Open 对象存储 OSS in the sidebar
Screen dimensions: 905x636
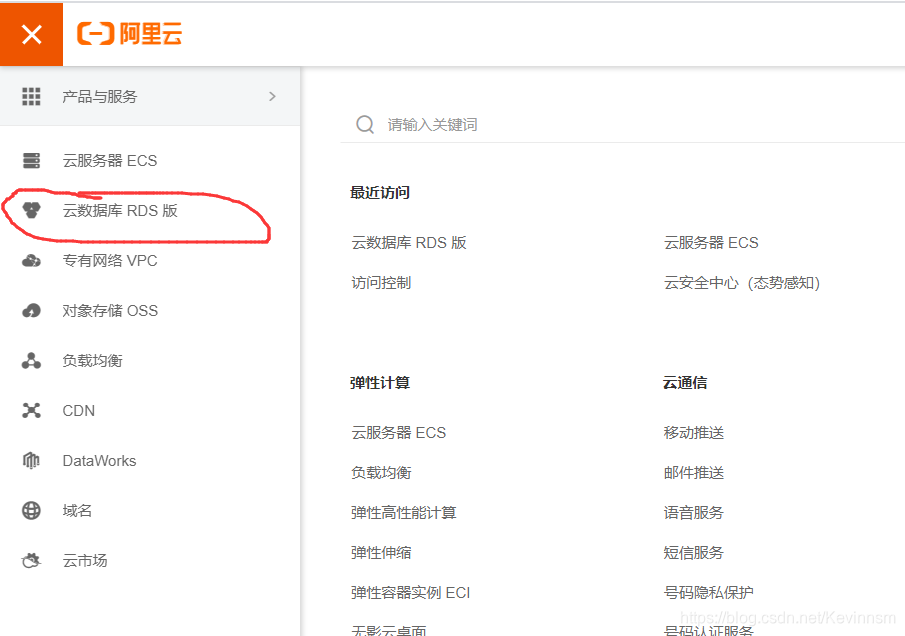click(x=110, y=311)
